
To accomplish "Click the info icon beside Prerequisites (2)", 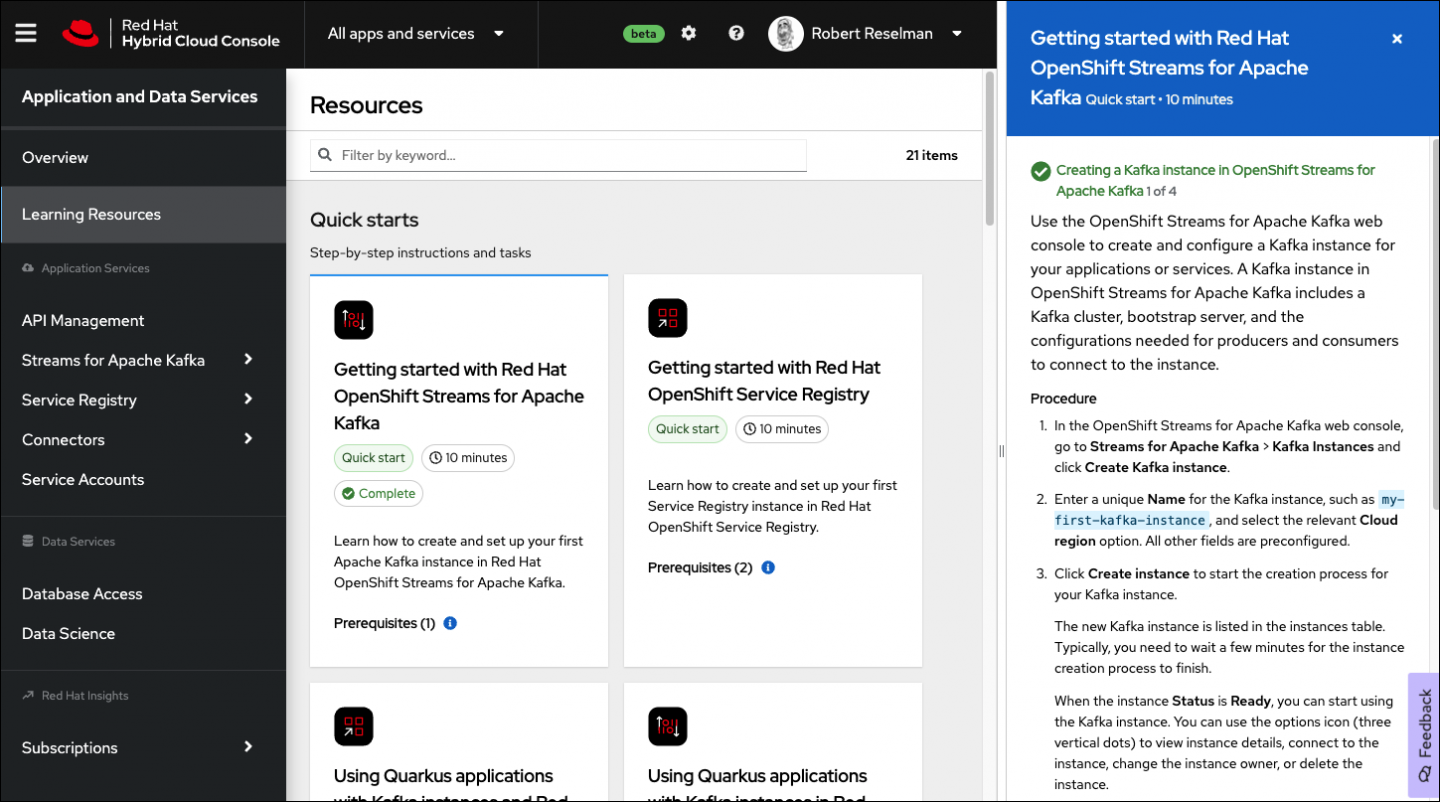I will 768,567.
